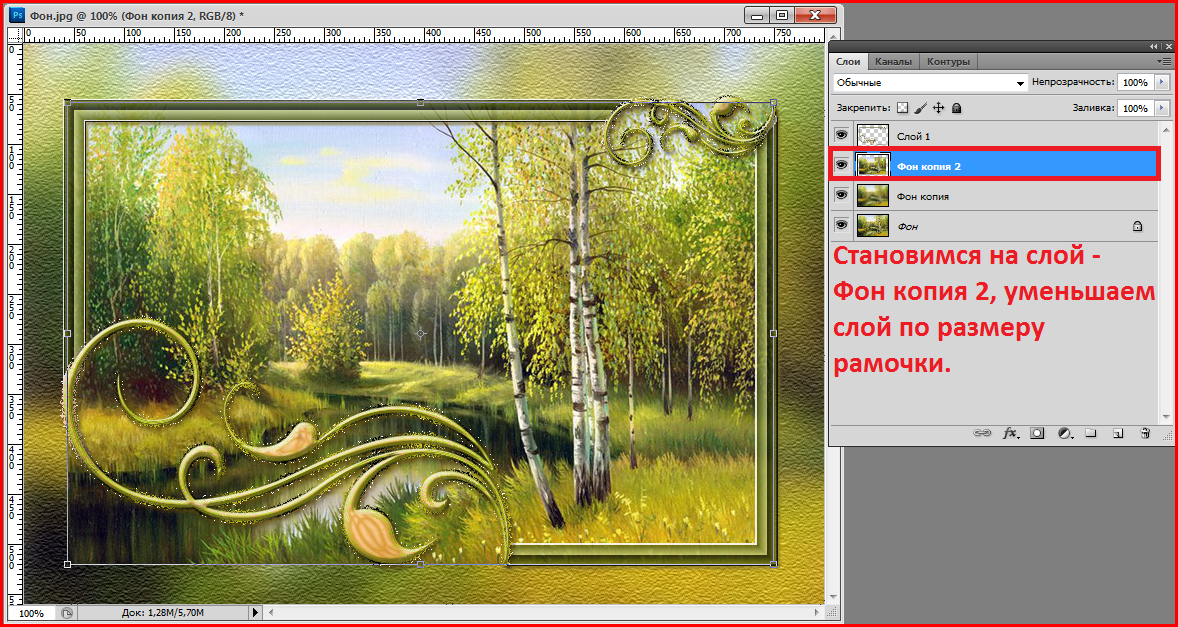Hide the Фон background layer
This screenshot has height=627, width=1178.
pos(841,225)
